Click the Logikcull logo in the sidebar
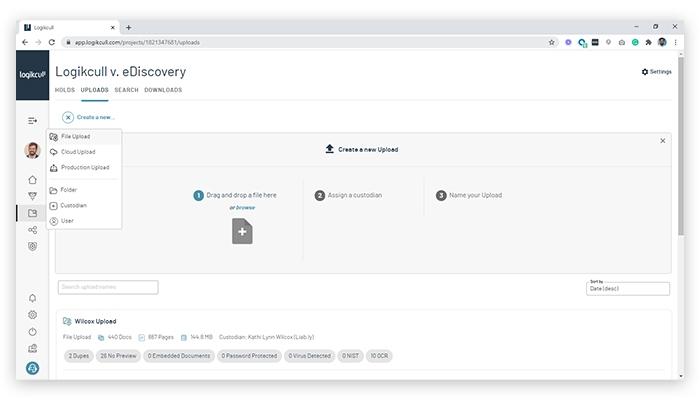700x400 pixels. coord(33,75)
